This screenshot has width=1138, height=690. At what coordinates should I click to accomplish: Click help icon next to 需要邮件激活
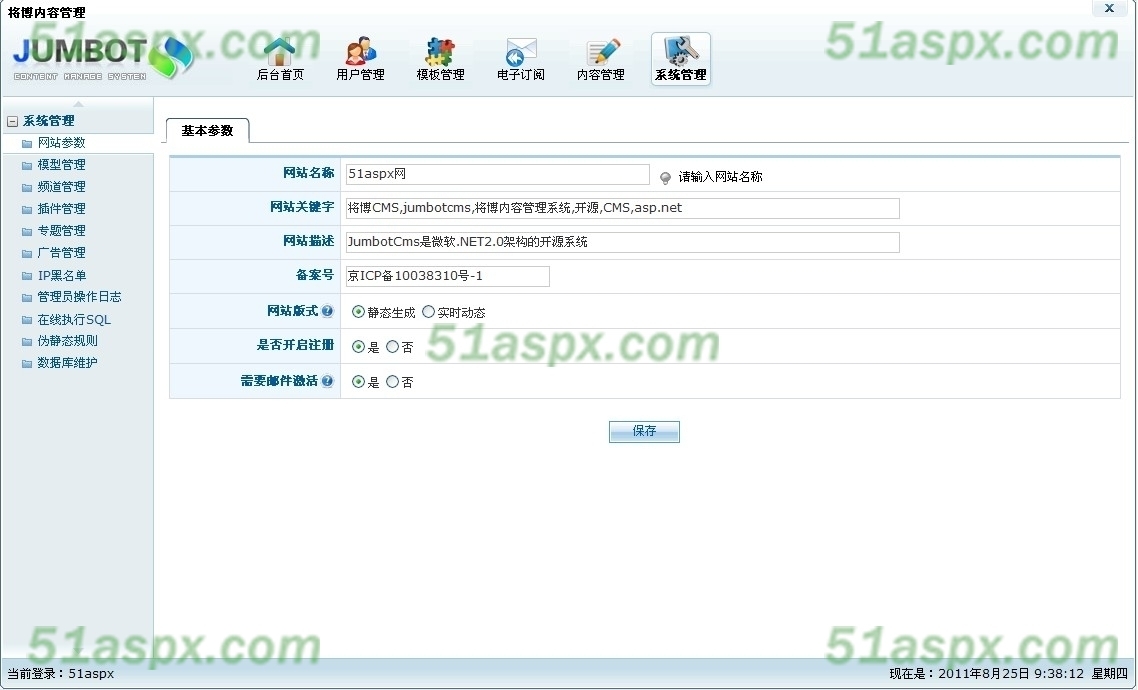click(327, 381)
